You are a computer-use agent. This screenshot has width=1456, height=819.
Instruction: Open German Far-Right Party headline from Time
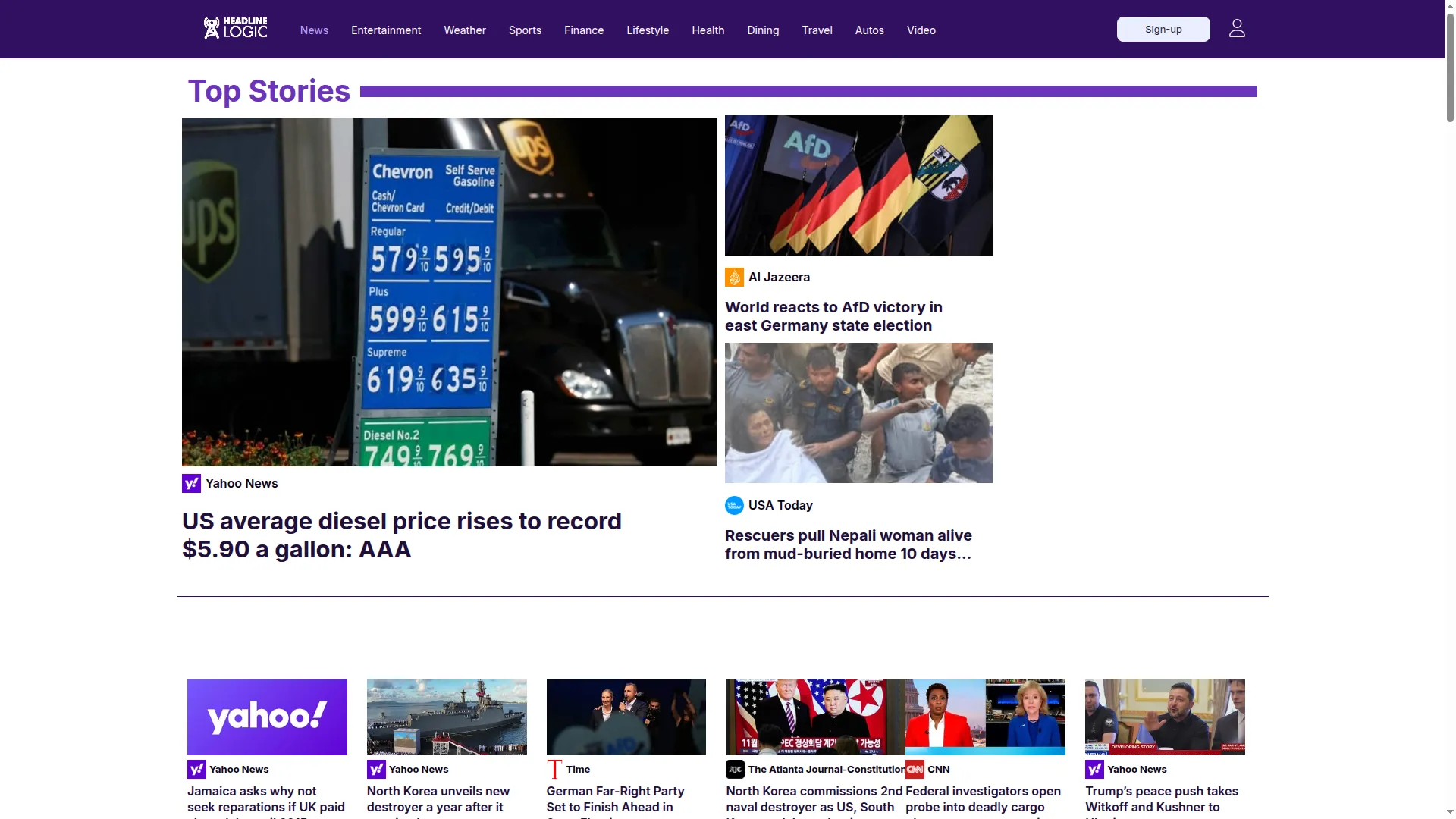point(615,802)
